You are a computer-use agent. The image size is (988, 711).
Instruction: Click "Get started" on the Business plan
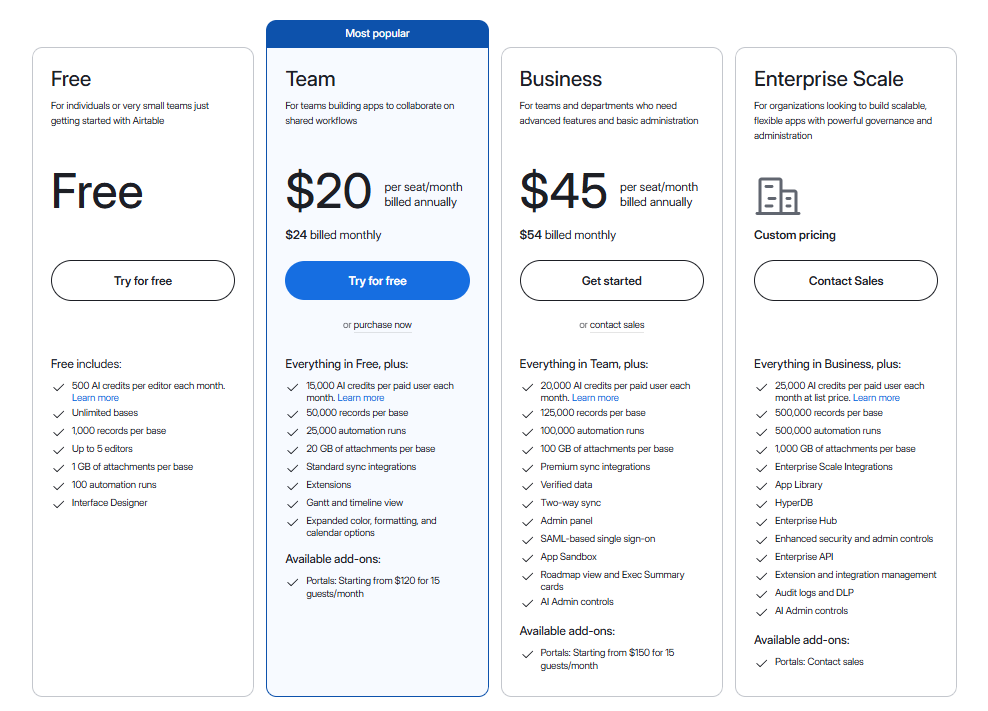(x=611, y=280)
